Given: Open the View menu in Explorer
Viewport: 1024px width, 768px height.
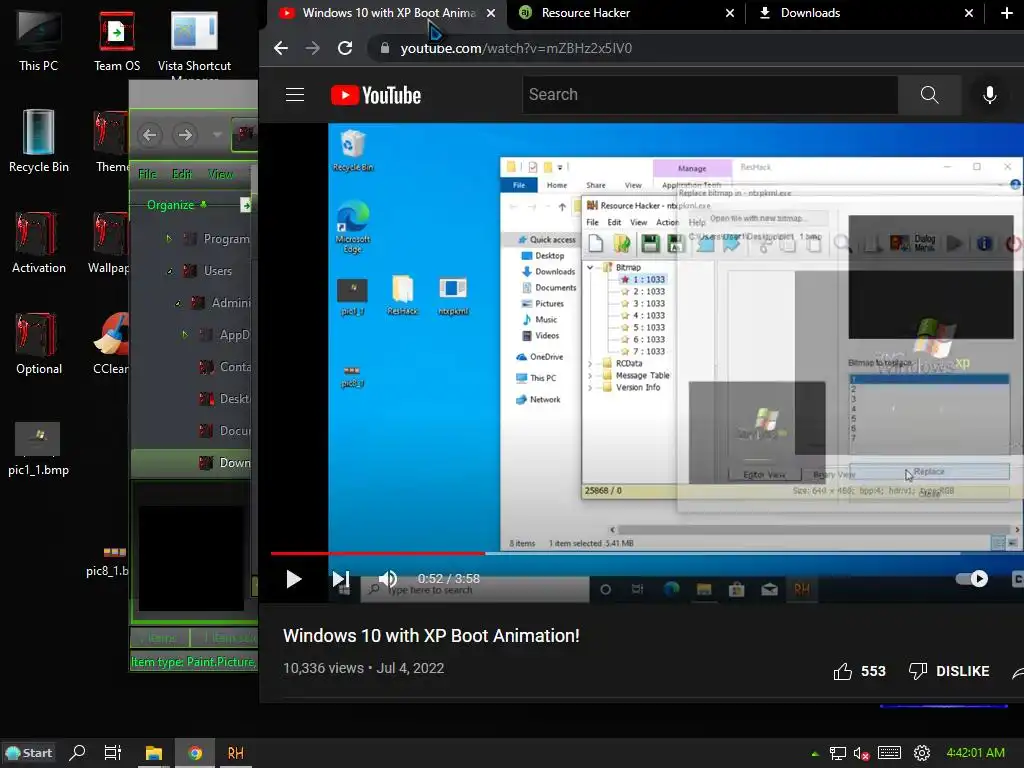Looking at the screenshot, I should 220,174.
